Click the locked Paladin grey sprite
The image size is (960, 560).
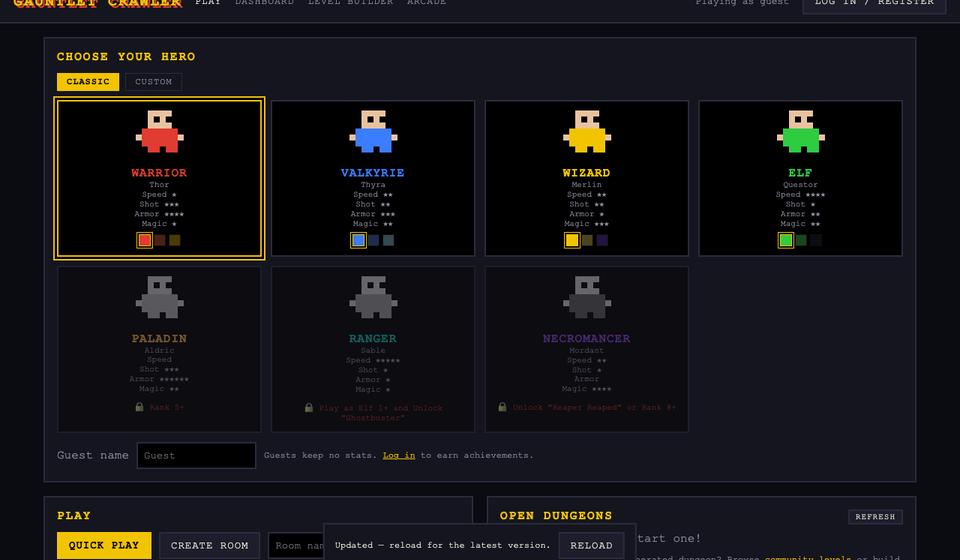[x=159, y=297]
